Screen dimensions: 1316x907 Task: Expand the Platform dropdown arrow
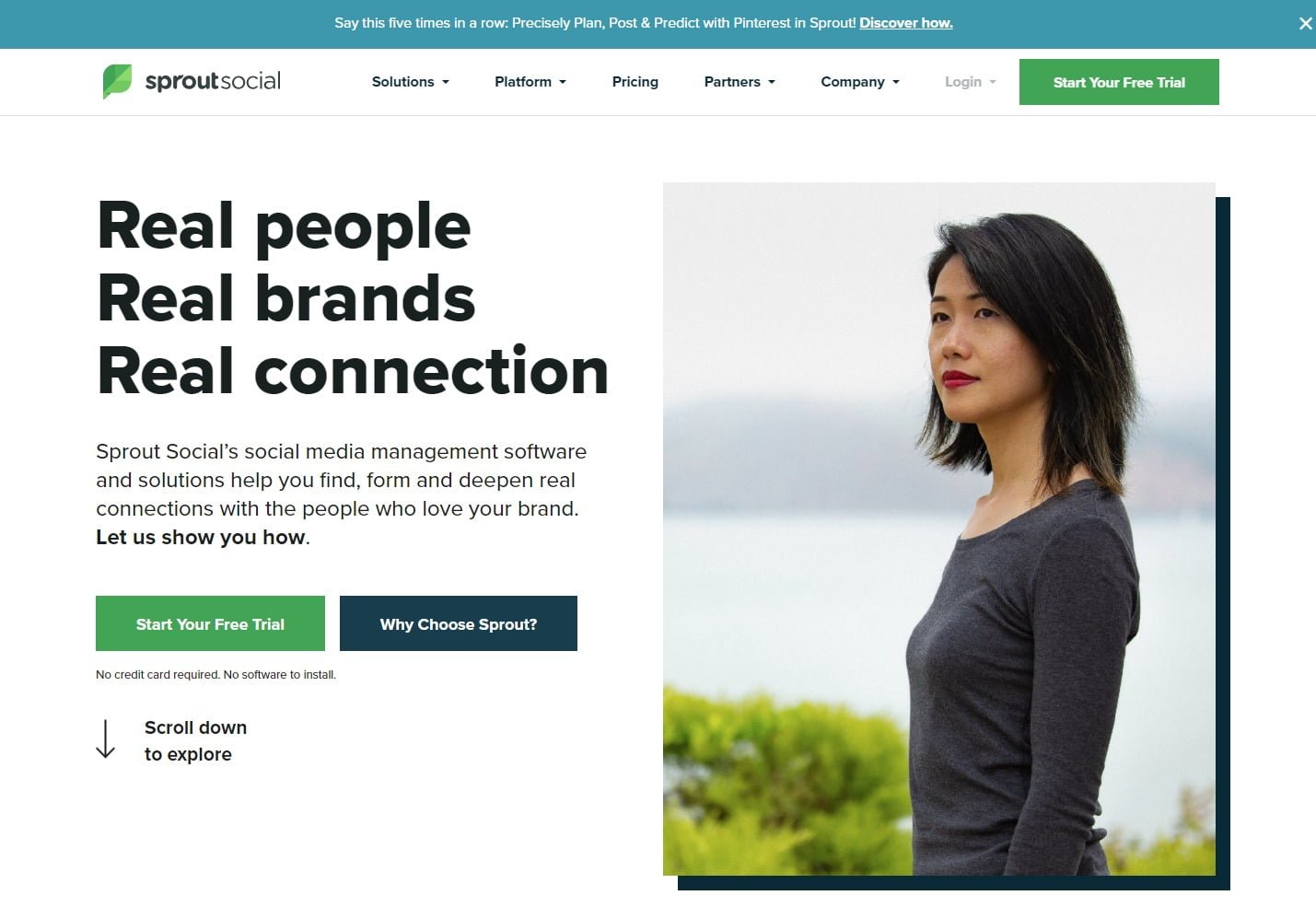[x=563, y=82]
